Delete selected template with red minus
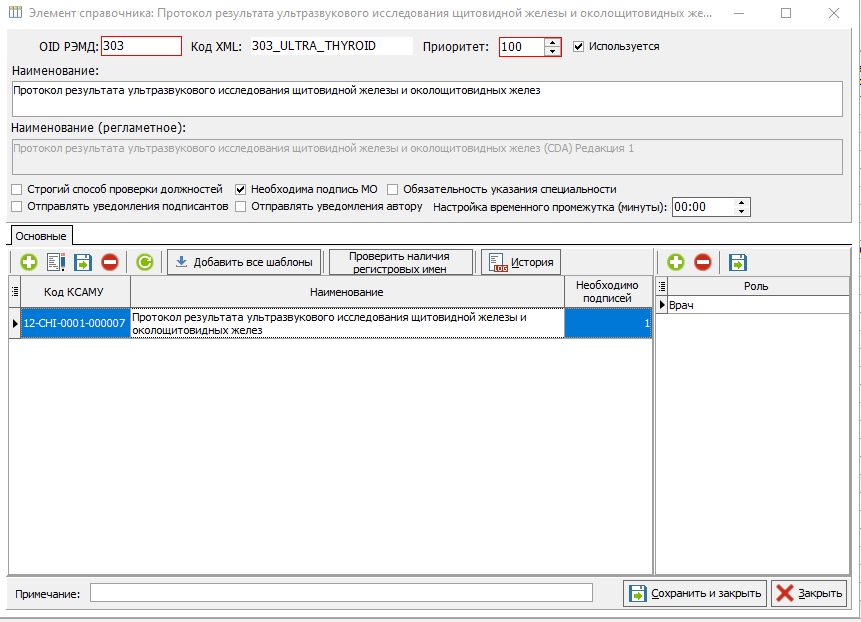This screenshot has height=622, width=861. tap(110, 262)
